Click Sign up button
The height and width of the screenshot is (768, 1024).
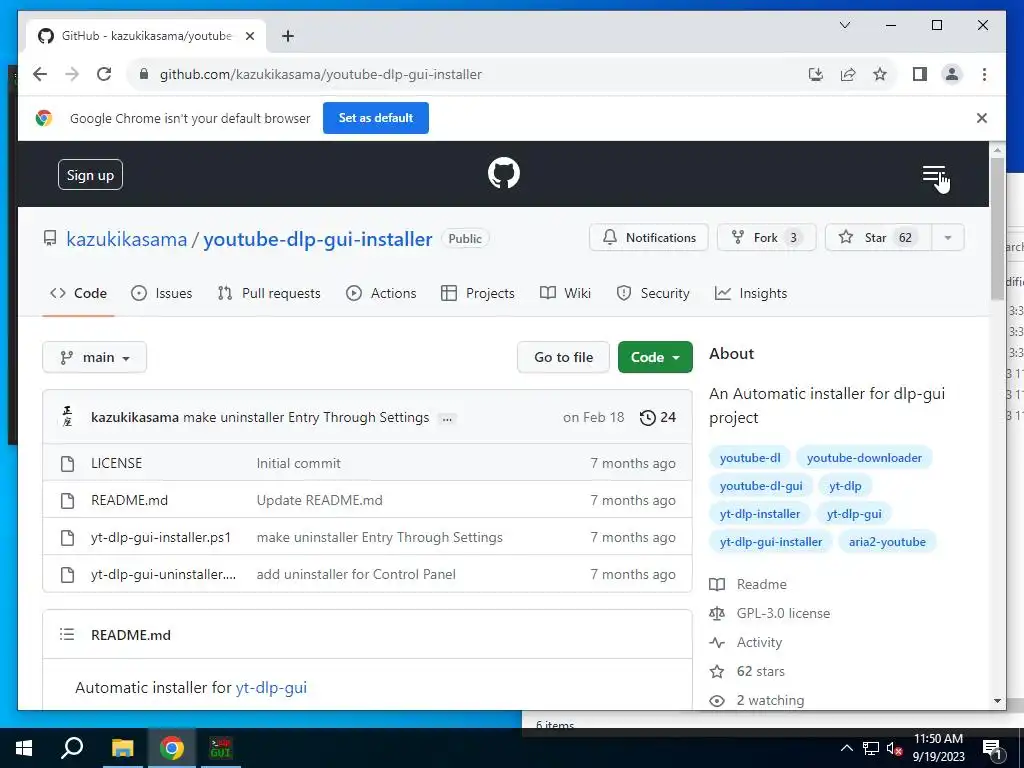tap(90, 174)
